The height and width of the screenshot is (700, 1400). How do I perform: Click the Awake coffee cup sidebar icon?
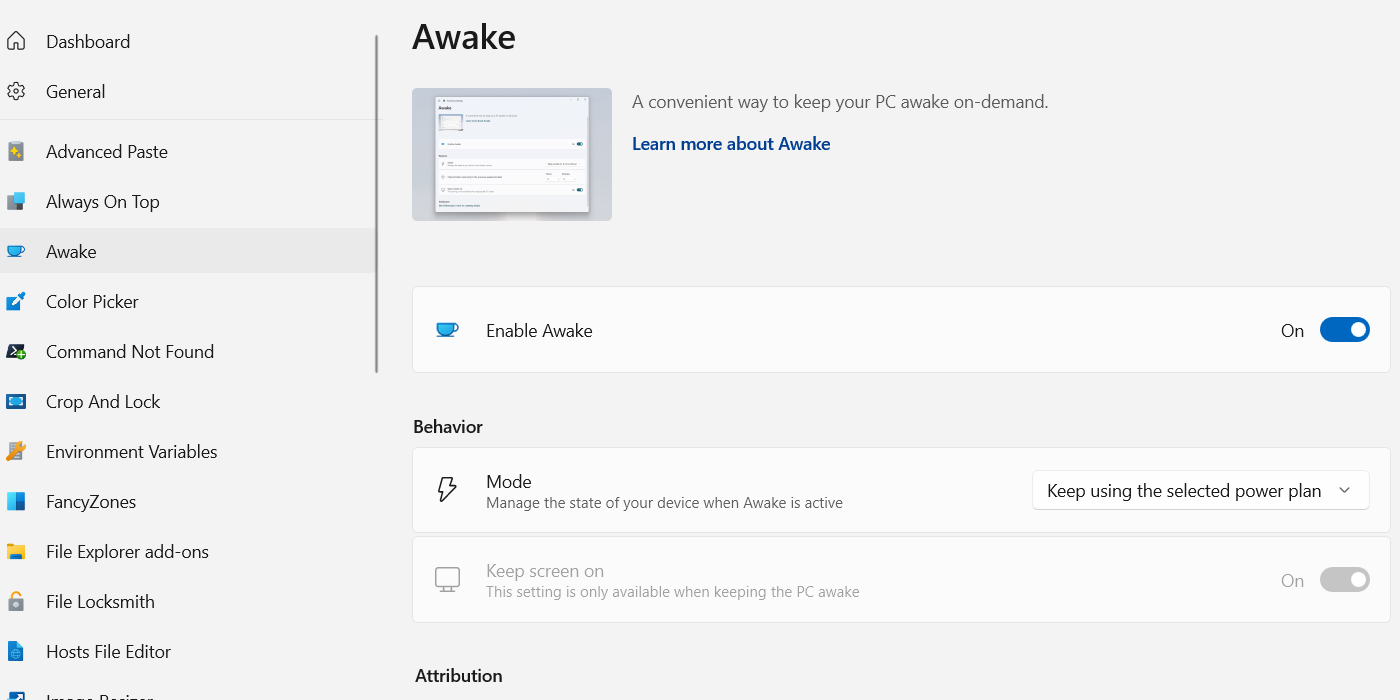pyautogui.click(x=15, y=251)
